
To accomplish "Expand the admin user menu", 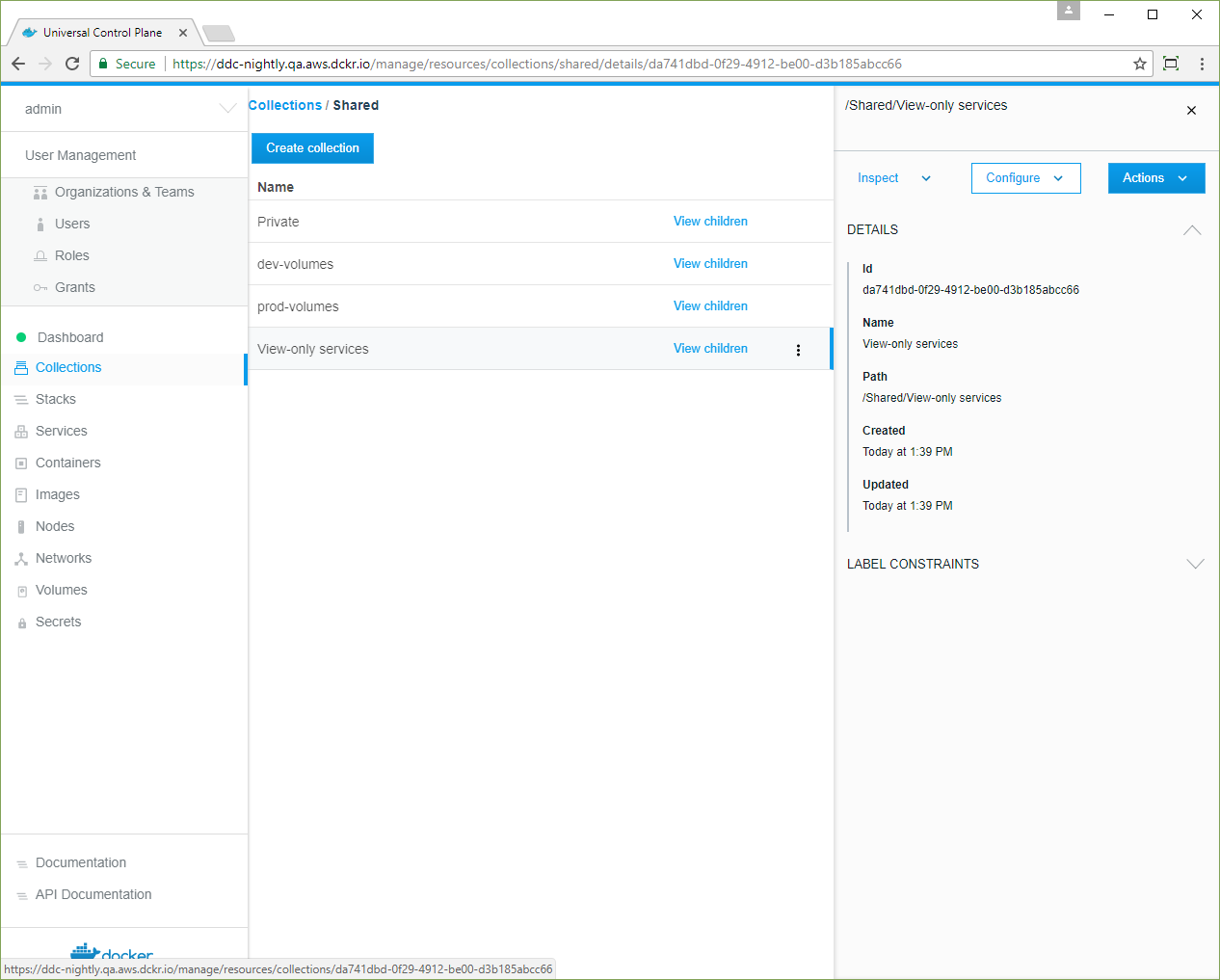I will pos(227,109).
